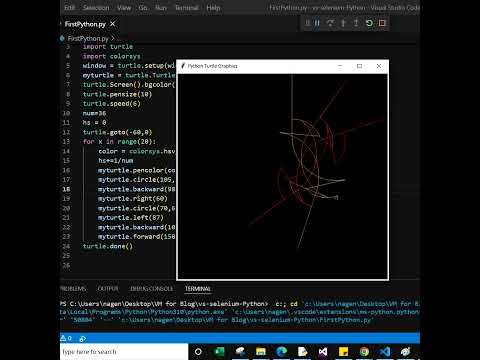The height and width of the screenshot is (360, 480).
Task: Open the Selection menu
Action: pyautogui.click(x=96, y=8)
